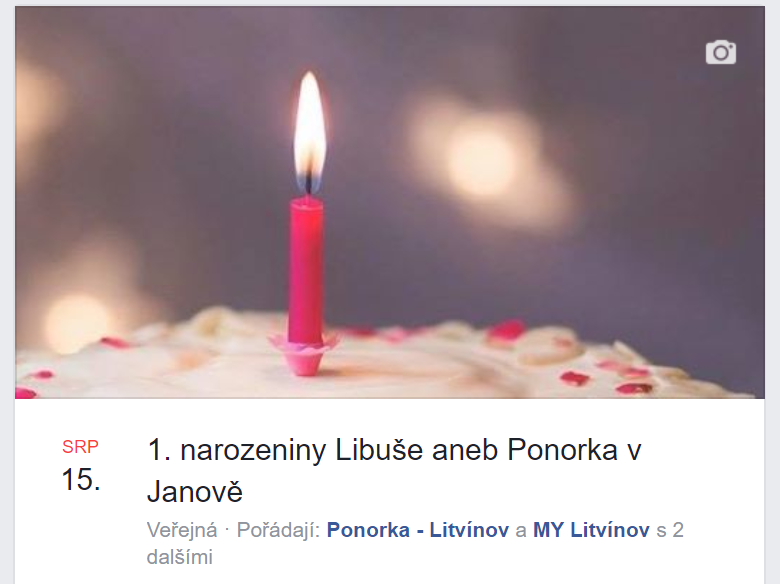Click the word Janově in the title
This screenshot has width=780, height=584.
pyautogui.click(x=195, y=491)
